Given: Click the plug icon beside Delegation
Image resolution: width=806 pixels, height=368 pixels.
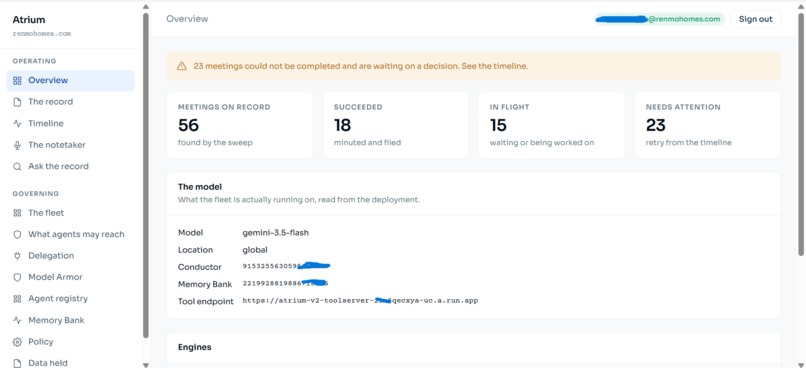Looking at the screenshot, I should [17, 256].
